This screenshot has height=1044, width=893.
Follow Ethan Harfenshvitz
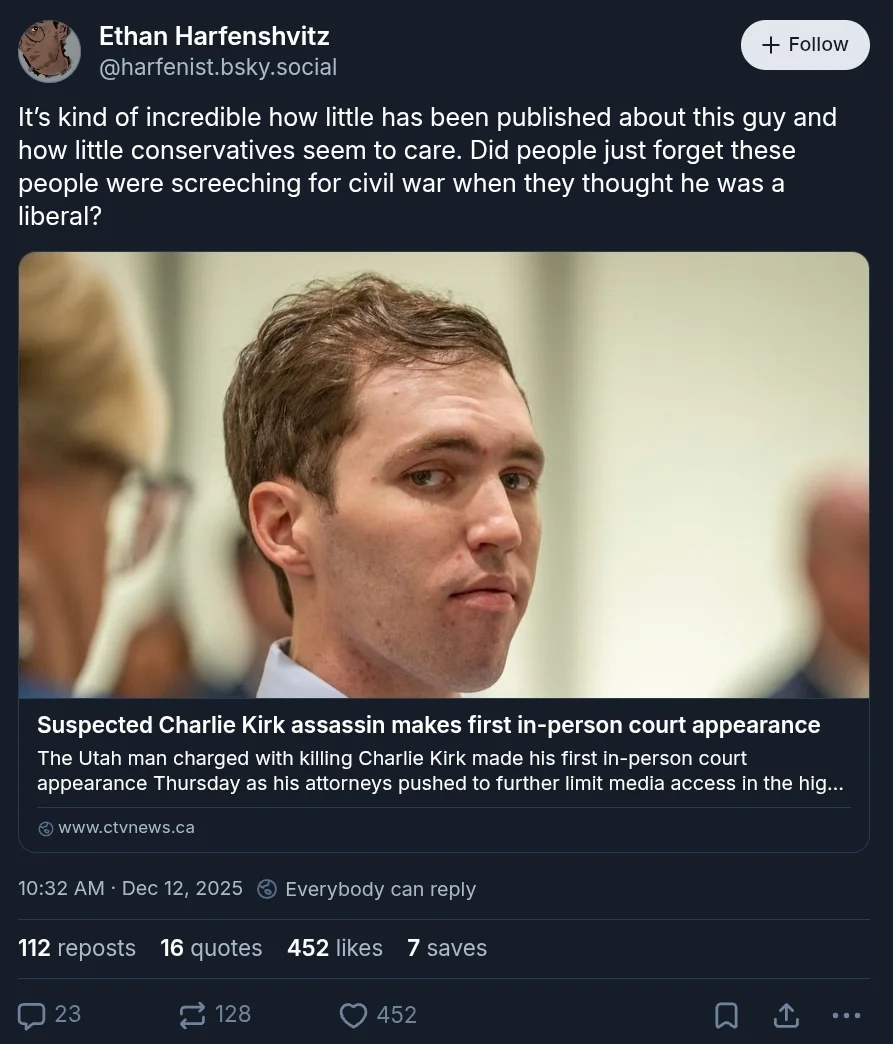(805, 45)
